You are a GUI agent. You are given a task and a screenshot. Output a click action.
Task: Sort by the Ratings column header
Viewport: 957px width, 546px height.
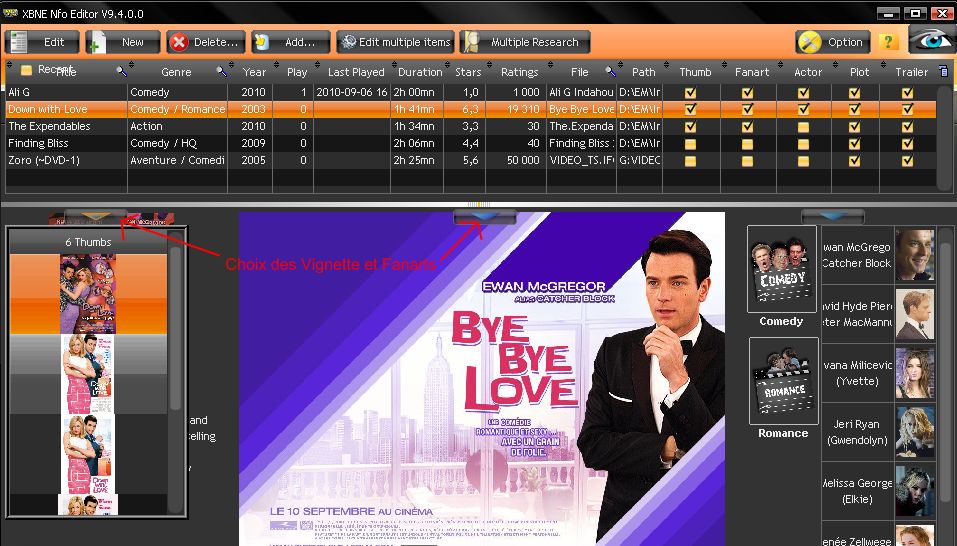click(519, 72)
